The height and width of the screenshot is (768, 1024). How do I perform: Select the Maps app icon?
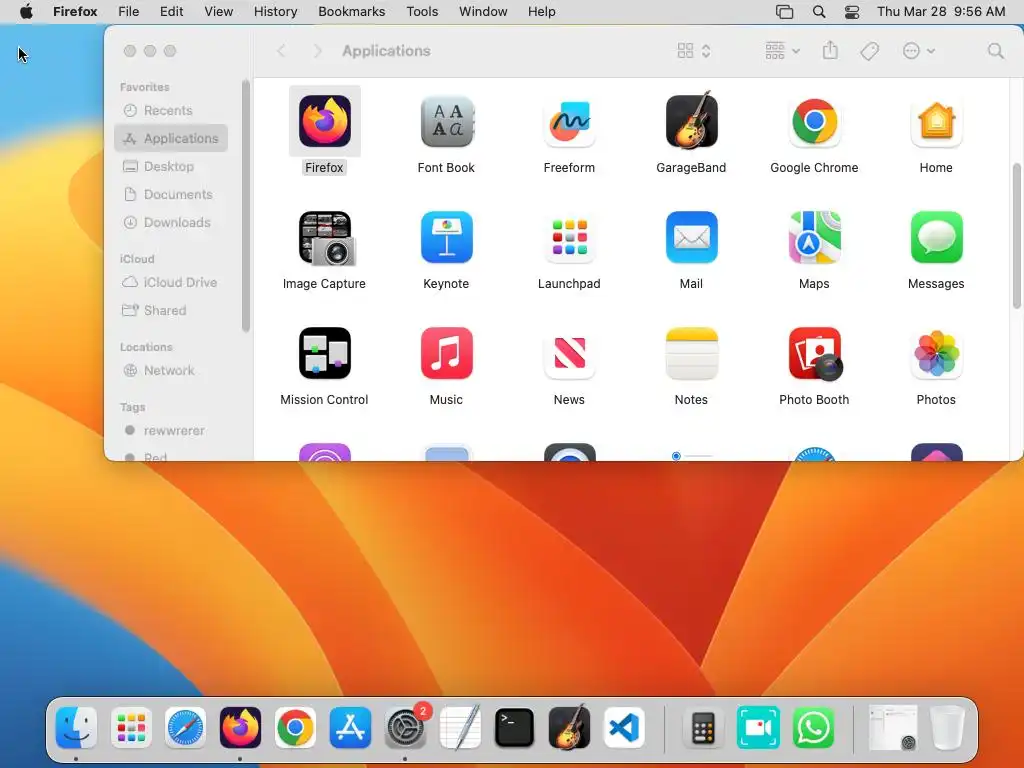(814, 237)
